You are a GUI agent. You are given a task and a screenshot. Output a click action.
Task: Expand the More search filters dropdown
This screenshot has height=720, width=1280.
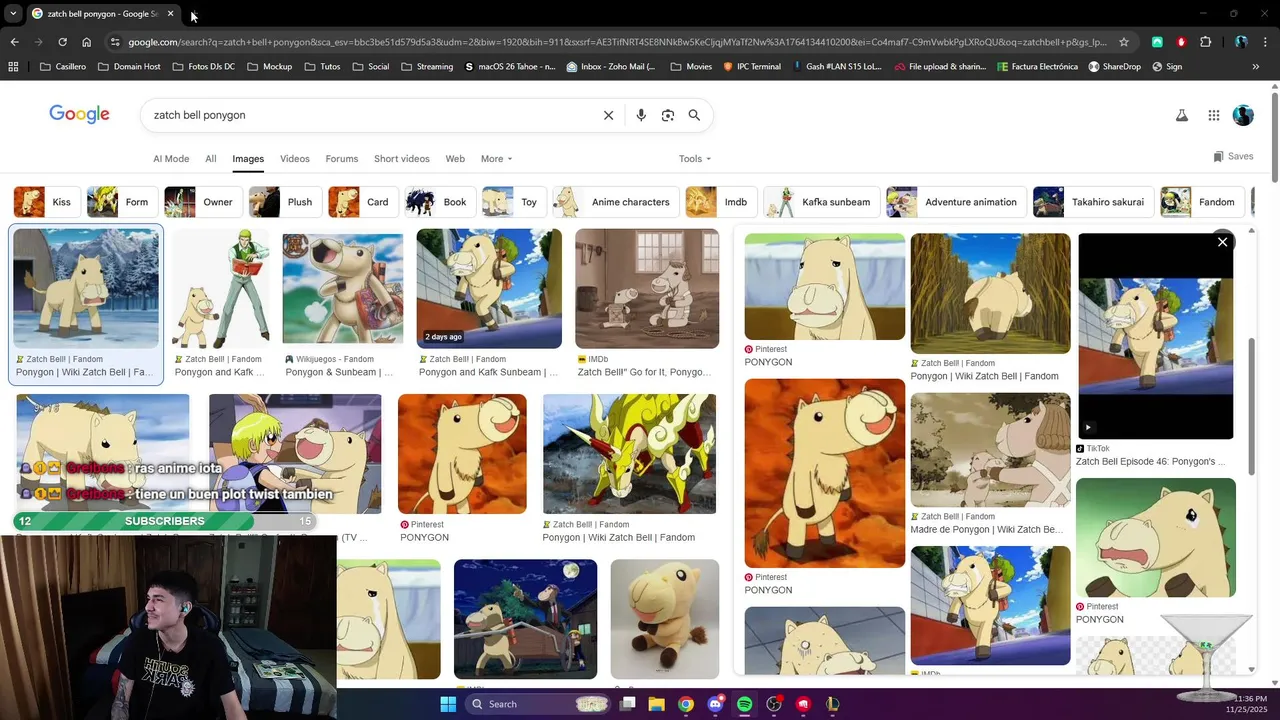click(496, 159)
